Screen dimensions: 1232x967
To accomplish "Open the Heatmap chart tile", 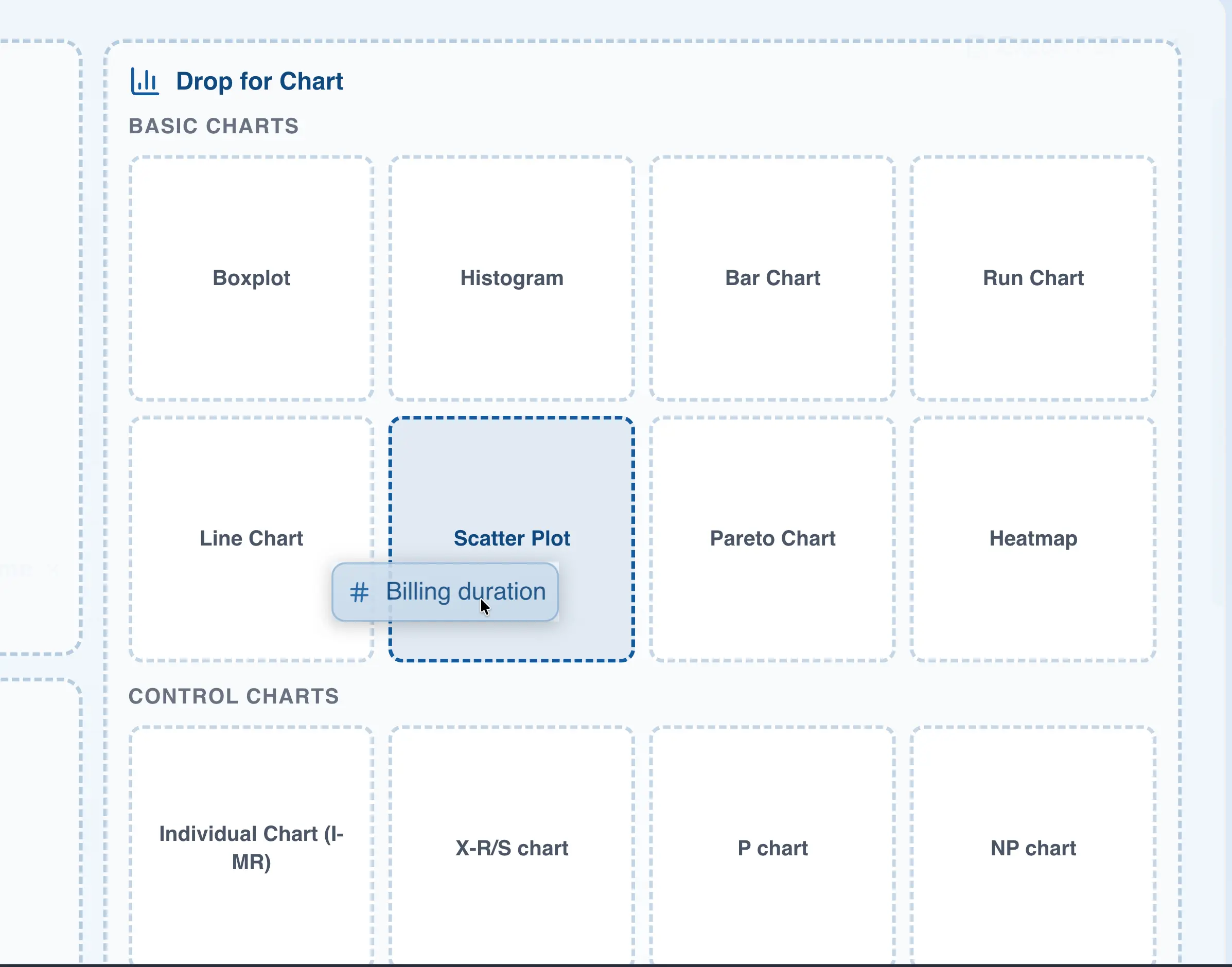I will pyautogui.click(x=1033, y=538).
